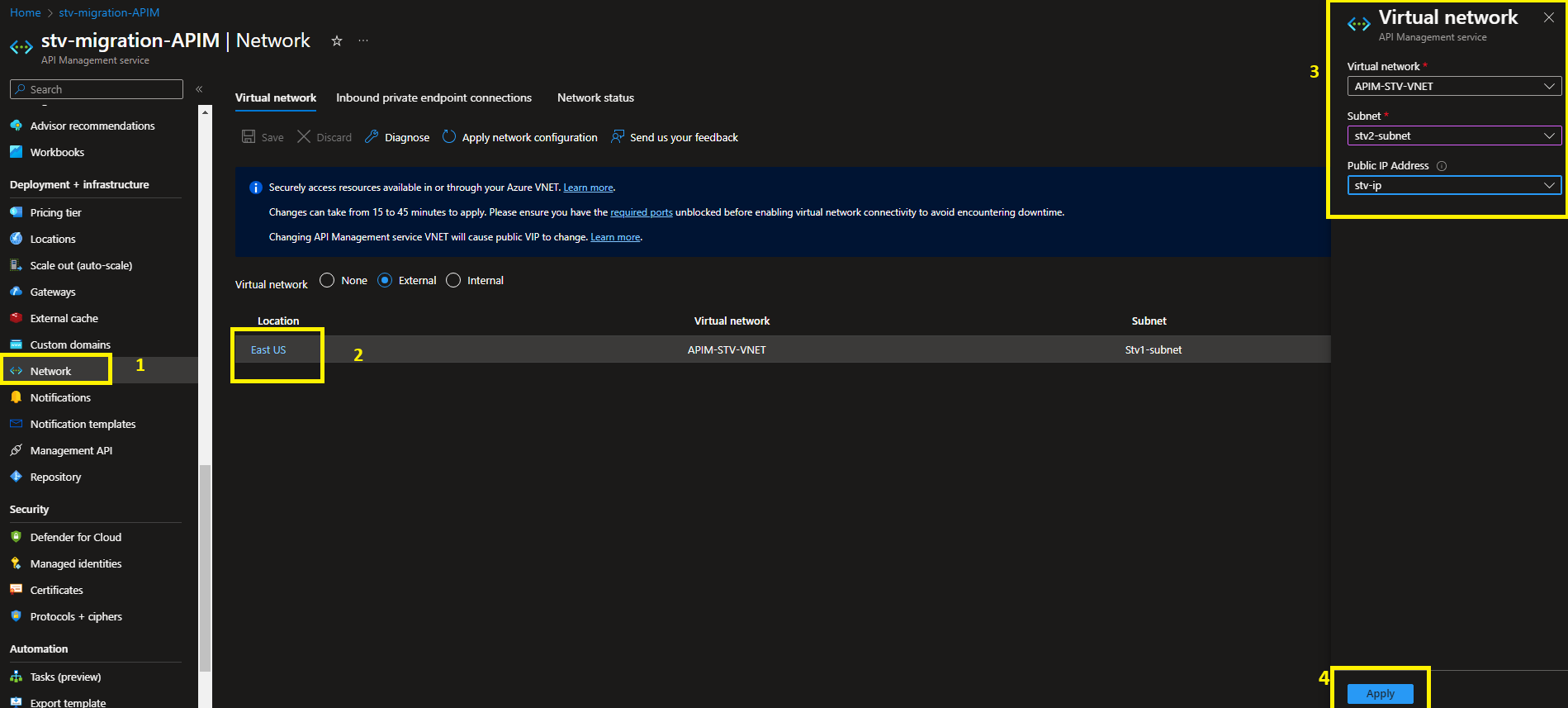This screenshot has width=1568, height=708.
Task: Click into the sidebar Search field
Action: coord(97,89)
